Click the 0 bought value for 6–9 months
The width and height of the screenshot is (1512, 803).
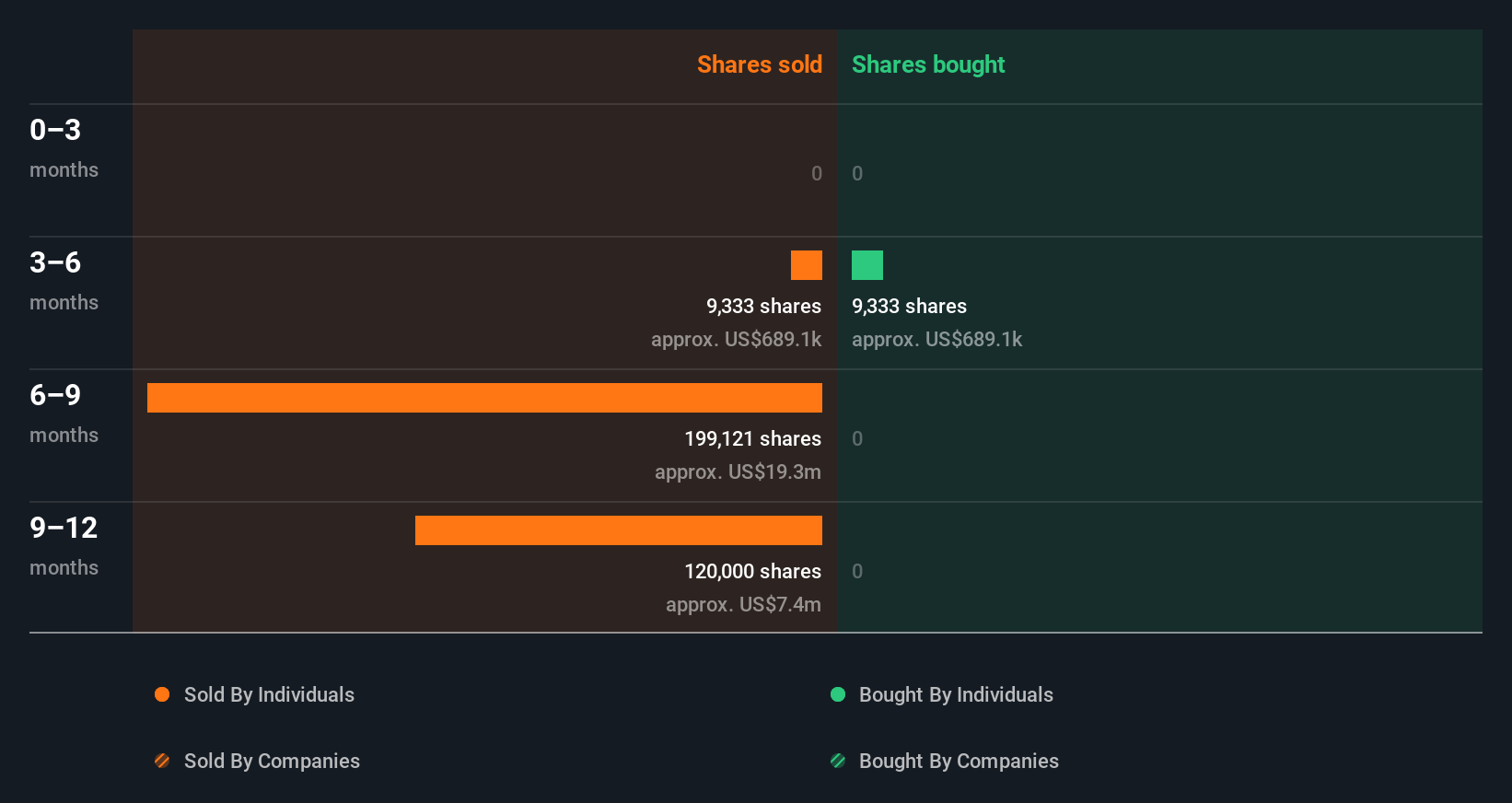click(857, 439)
